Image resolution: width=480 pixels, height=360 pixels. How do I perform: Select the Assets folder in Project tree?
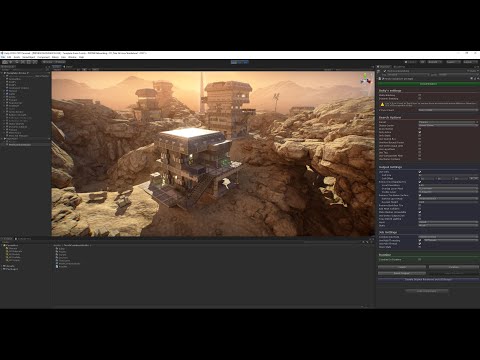(10, 266)
